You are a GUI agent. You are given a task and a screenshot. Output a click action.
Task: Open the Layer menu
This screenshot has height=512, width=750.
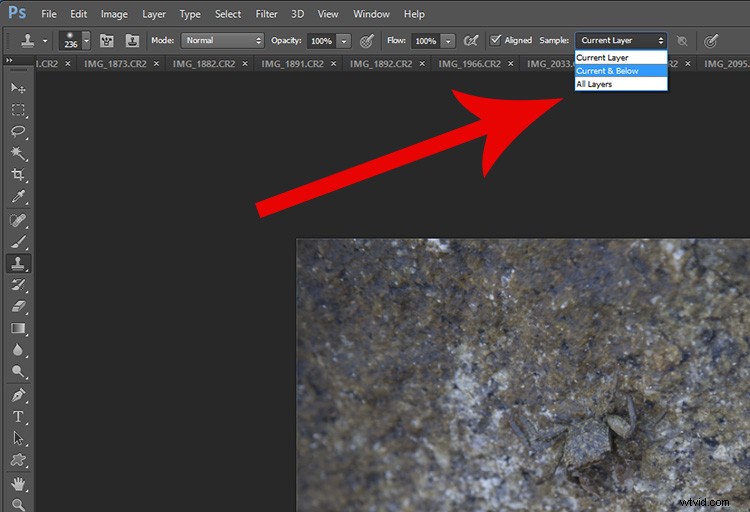(154, 14)
